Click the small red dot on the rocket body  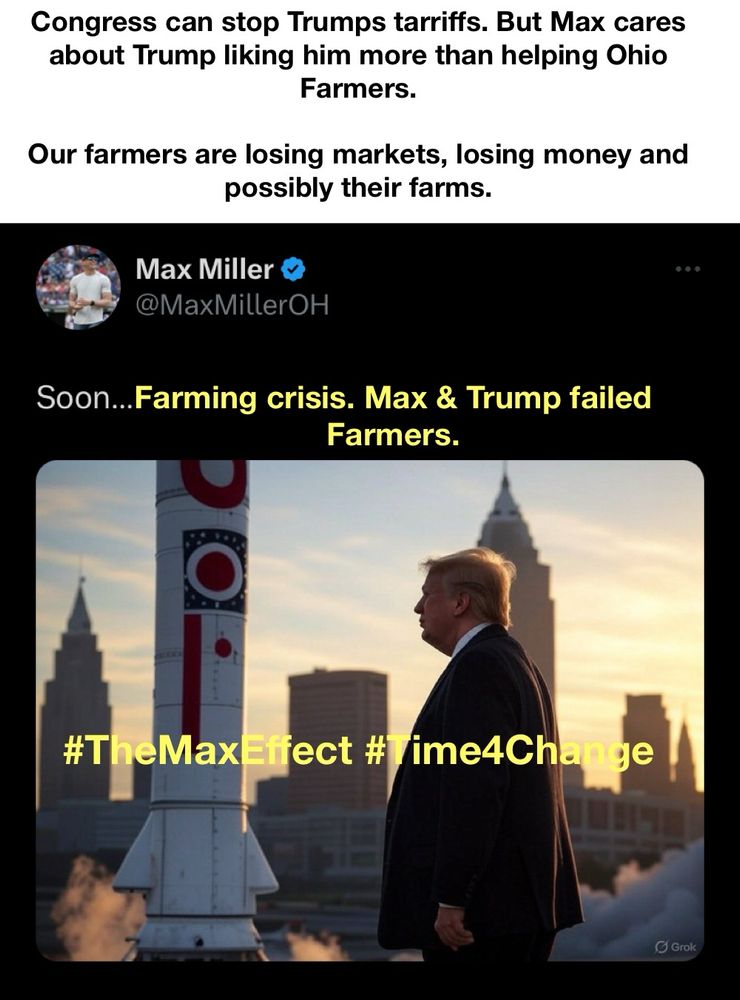223,647
